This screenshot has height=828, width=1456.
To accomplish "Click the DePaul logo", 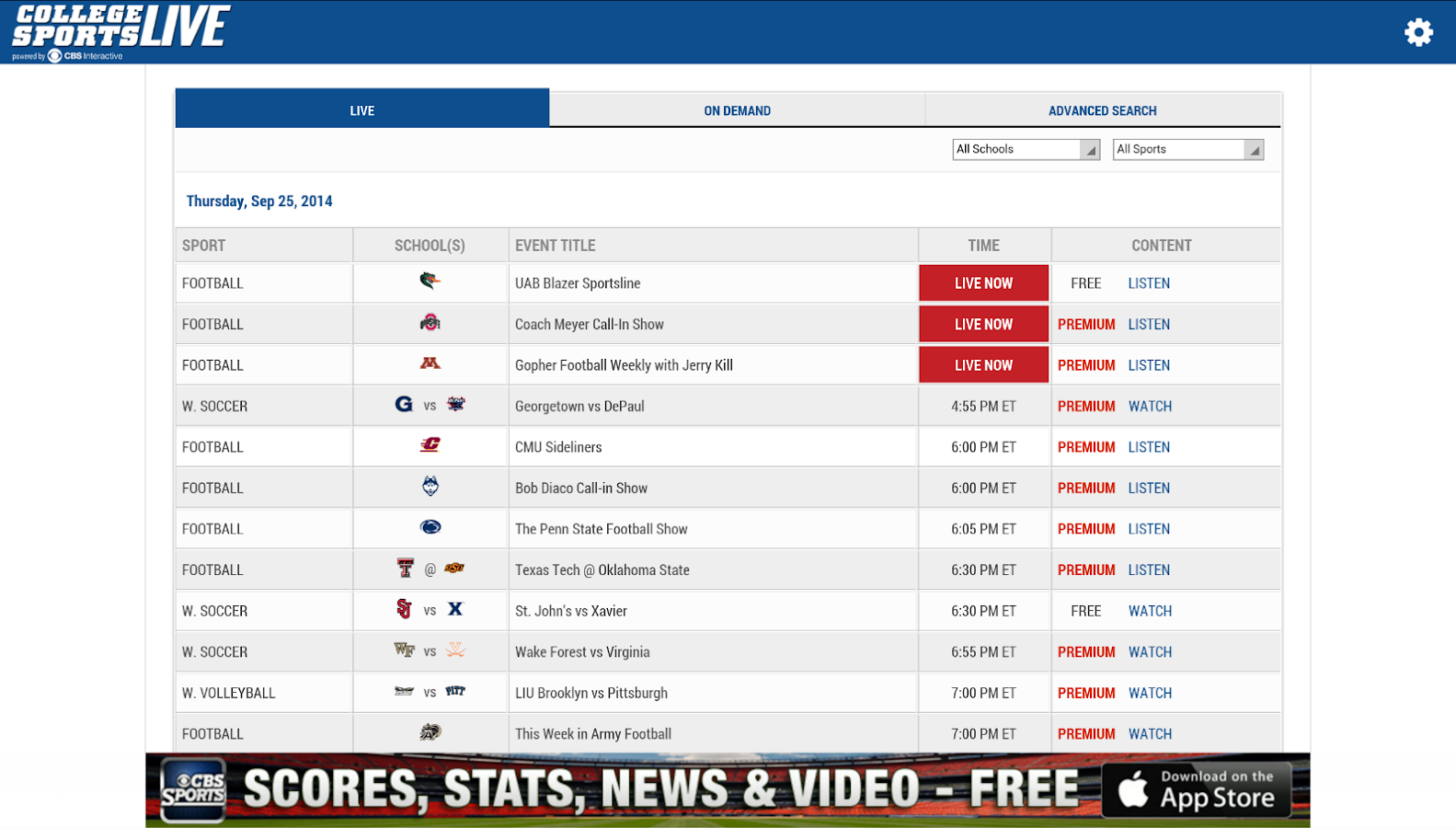I will coord(456,404).
